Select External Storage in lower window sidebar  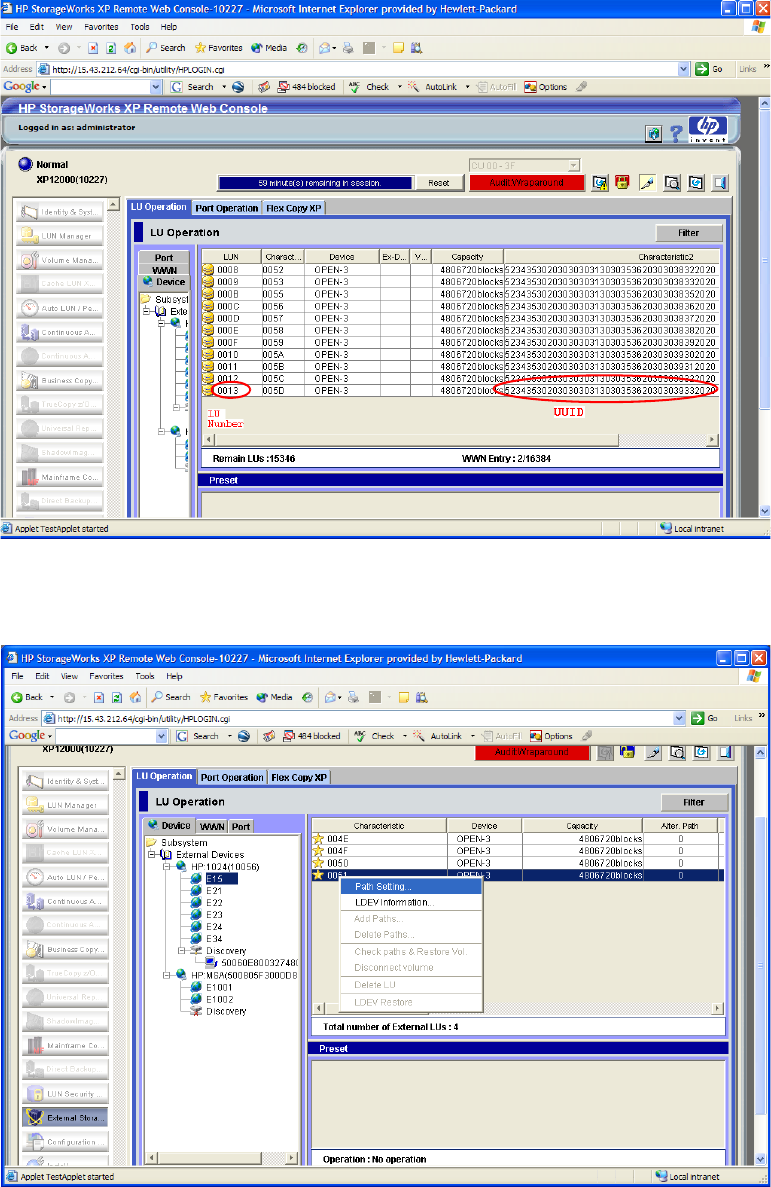65,1117
